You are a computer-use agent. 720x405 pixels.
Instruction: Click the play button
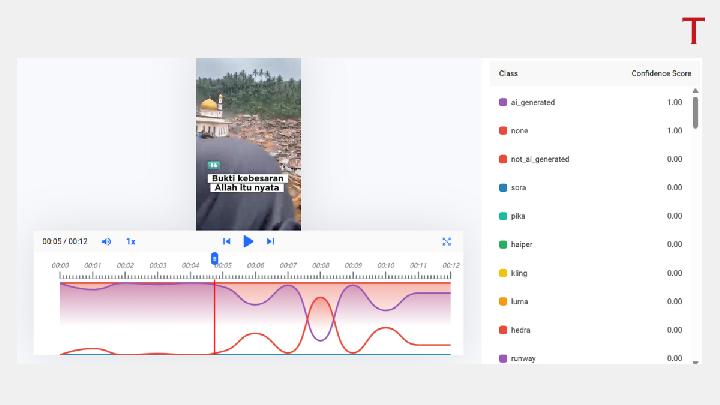point(248,241)
